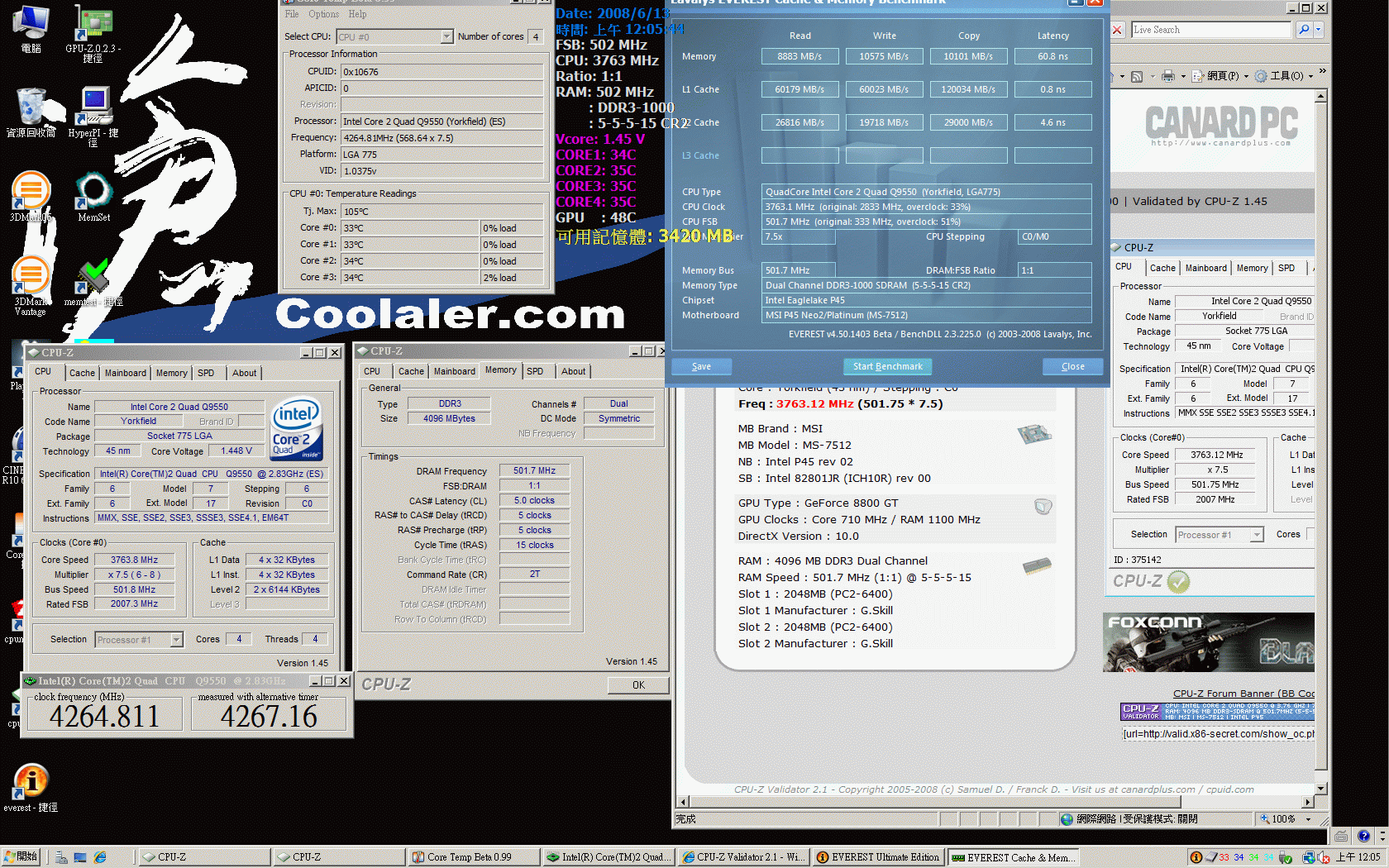
Task: Switch to Mainboard tab in left CPU-Z window
Action: pos(125,373)
